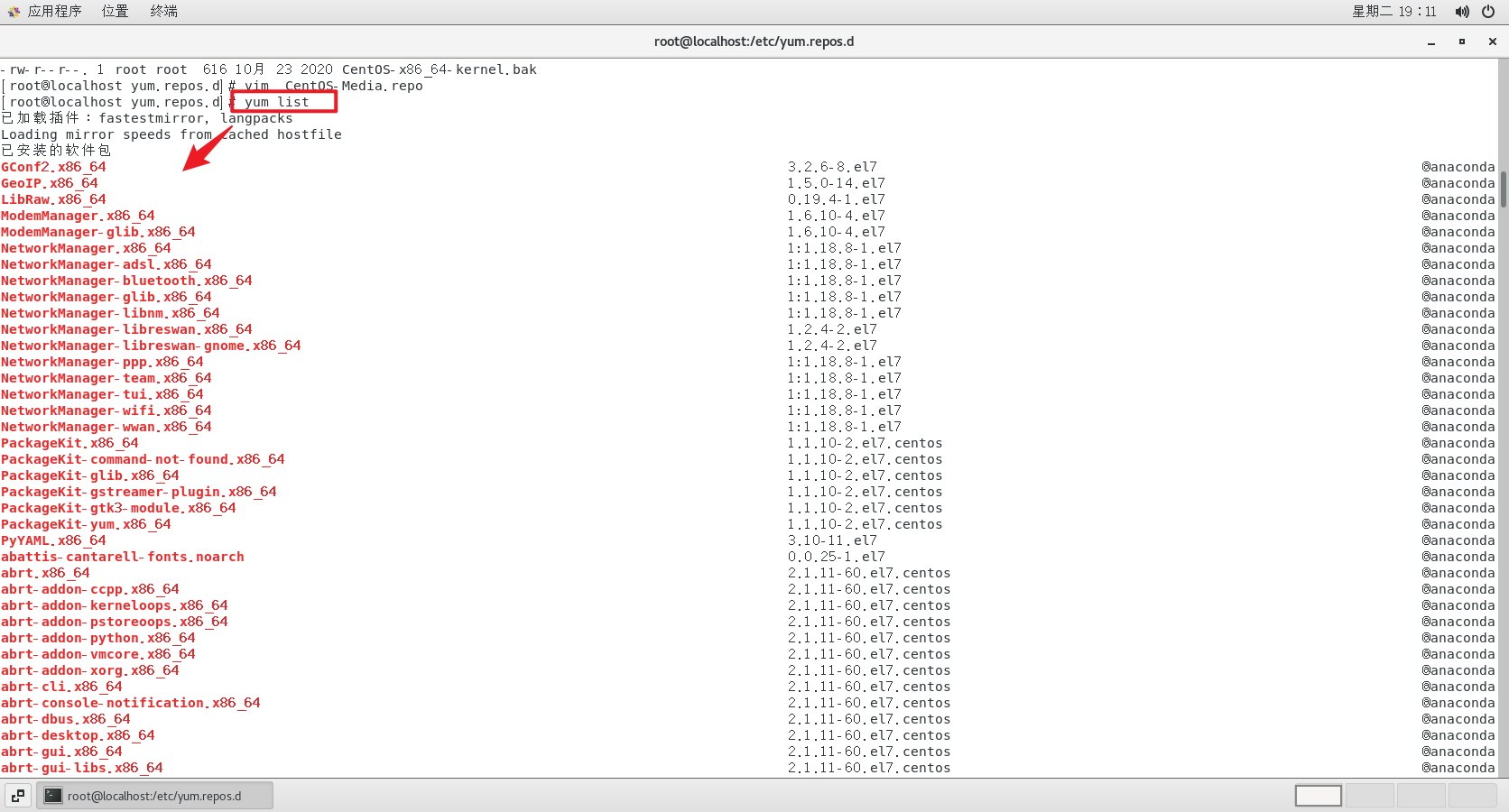The height and width of the screenshot is (812, 1509).
Task: Click the NetworkManager-wwan.x86_64 entry
Action: pyautogui.click(x=106, y=427)
